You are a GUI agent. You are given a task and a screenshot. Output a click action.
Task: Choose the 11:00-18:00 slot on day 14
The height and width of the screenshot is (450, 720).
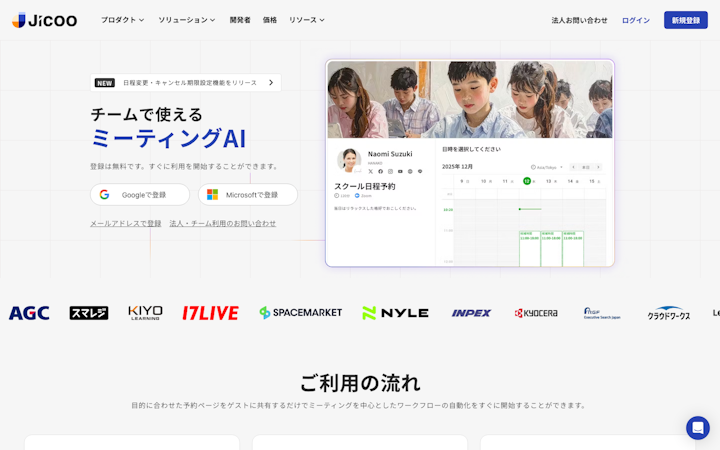(573, 248)
